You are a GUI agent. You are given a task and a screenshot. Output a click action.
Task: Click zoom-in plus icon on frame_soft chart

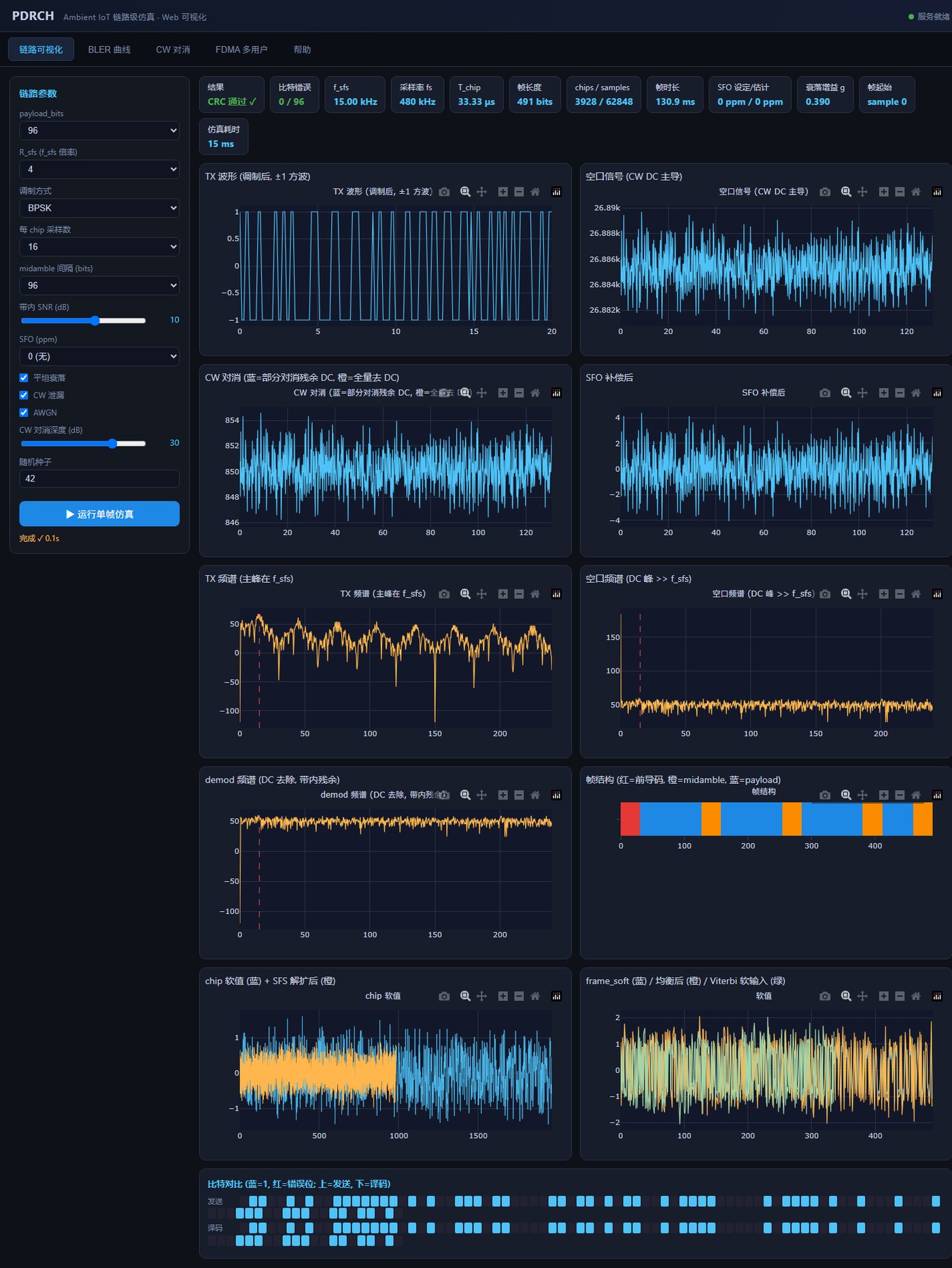[883, 996]
